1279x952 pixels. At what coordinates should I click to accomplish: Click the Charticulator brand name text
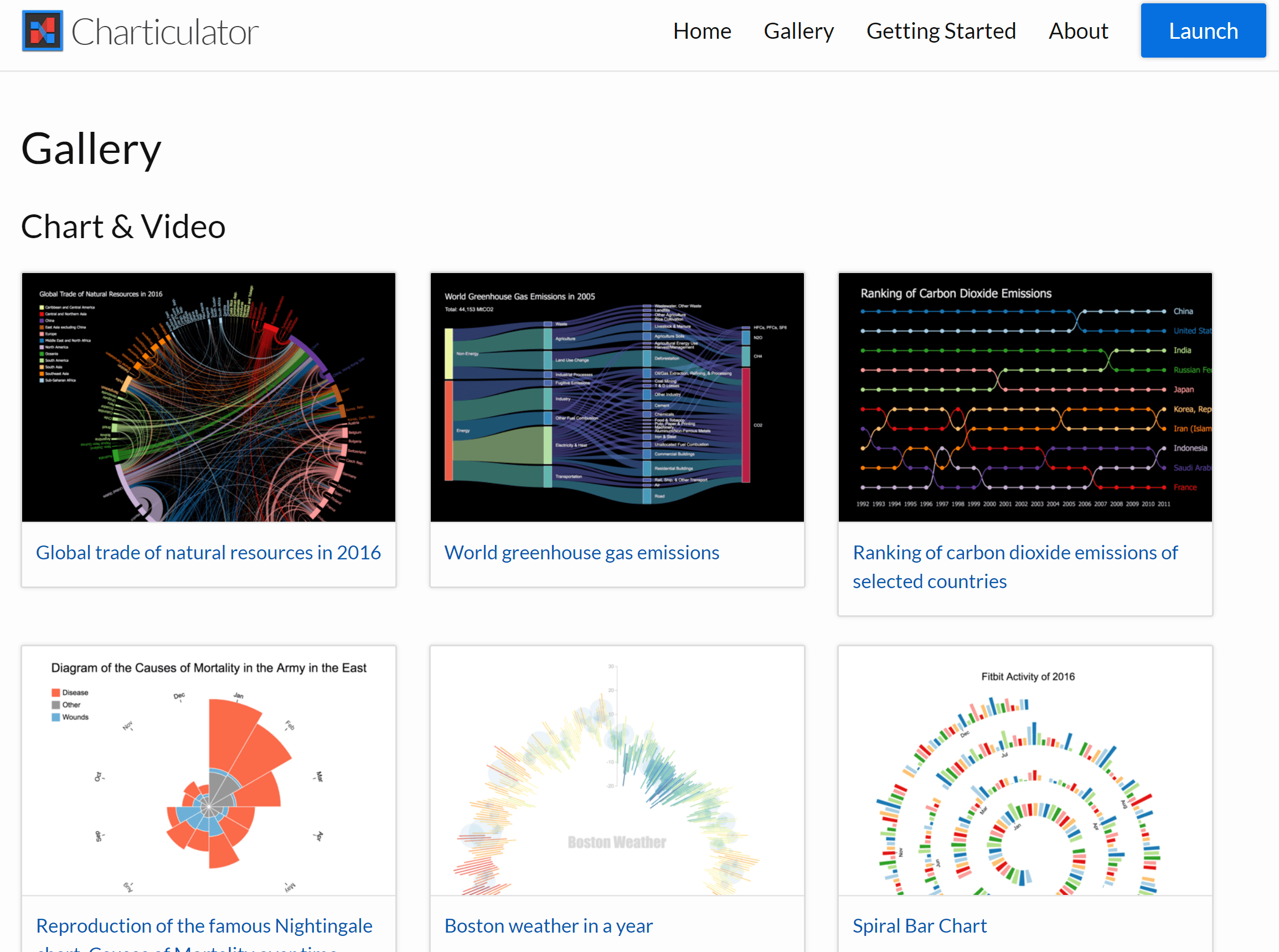165,32
